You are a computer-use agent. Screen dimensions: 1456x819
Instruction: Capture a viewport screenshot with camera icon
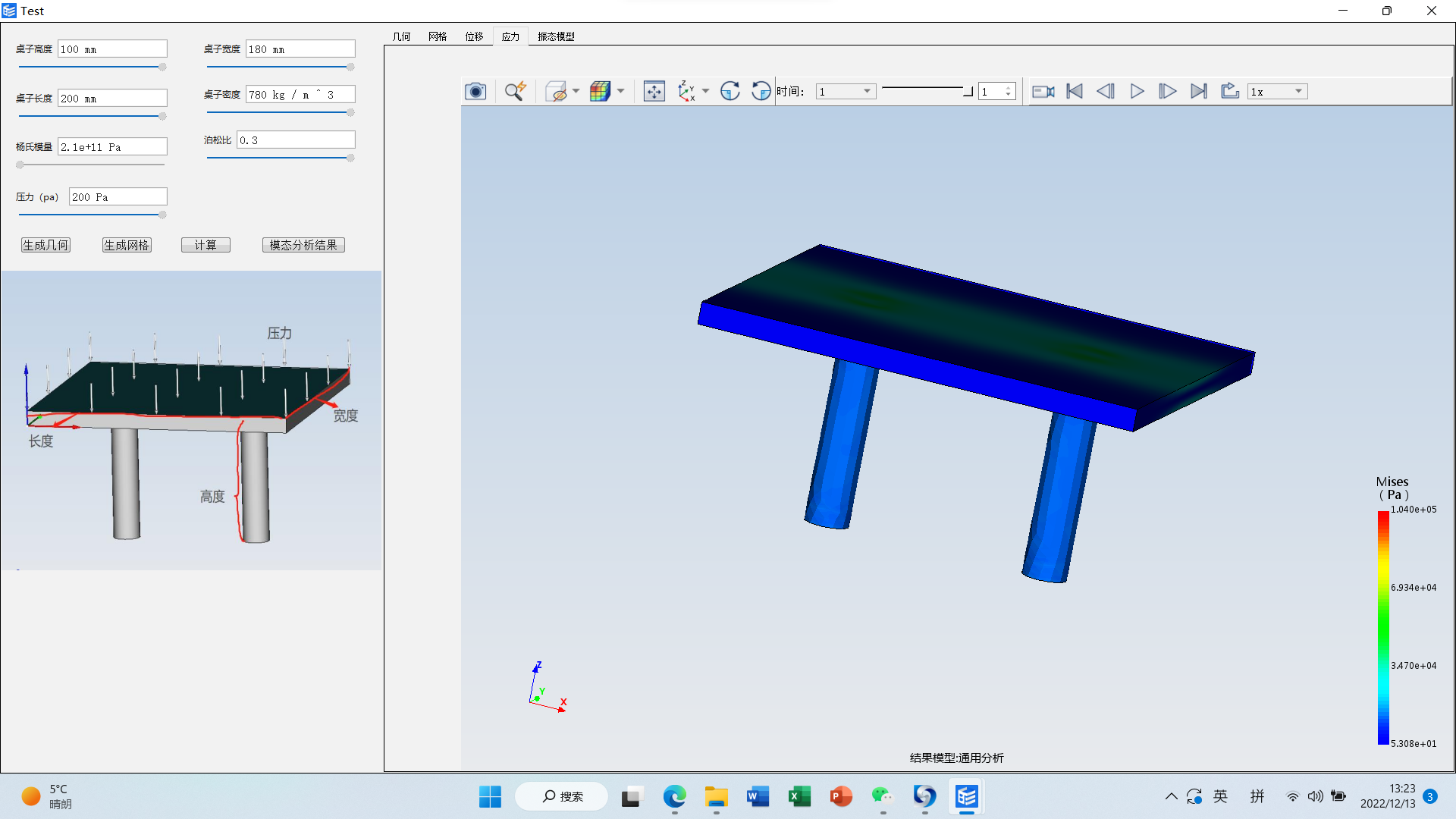475,92
